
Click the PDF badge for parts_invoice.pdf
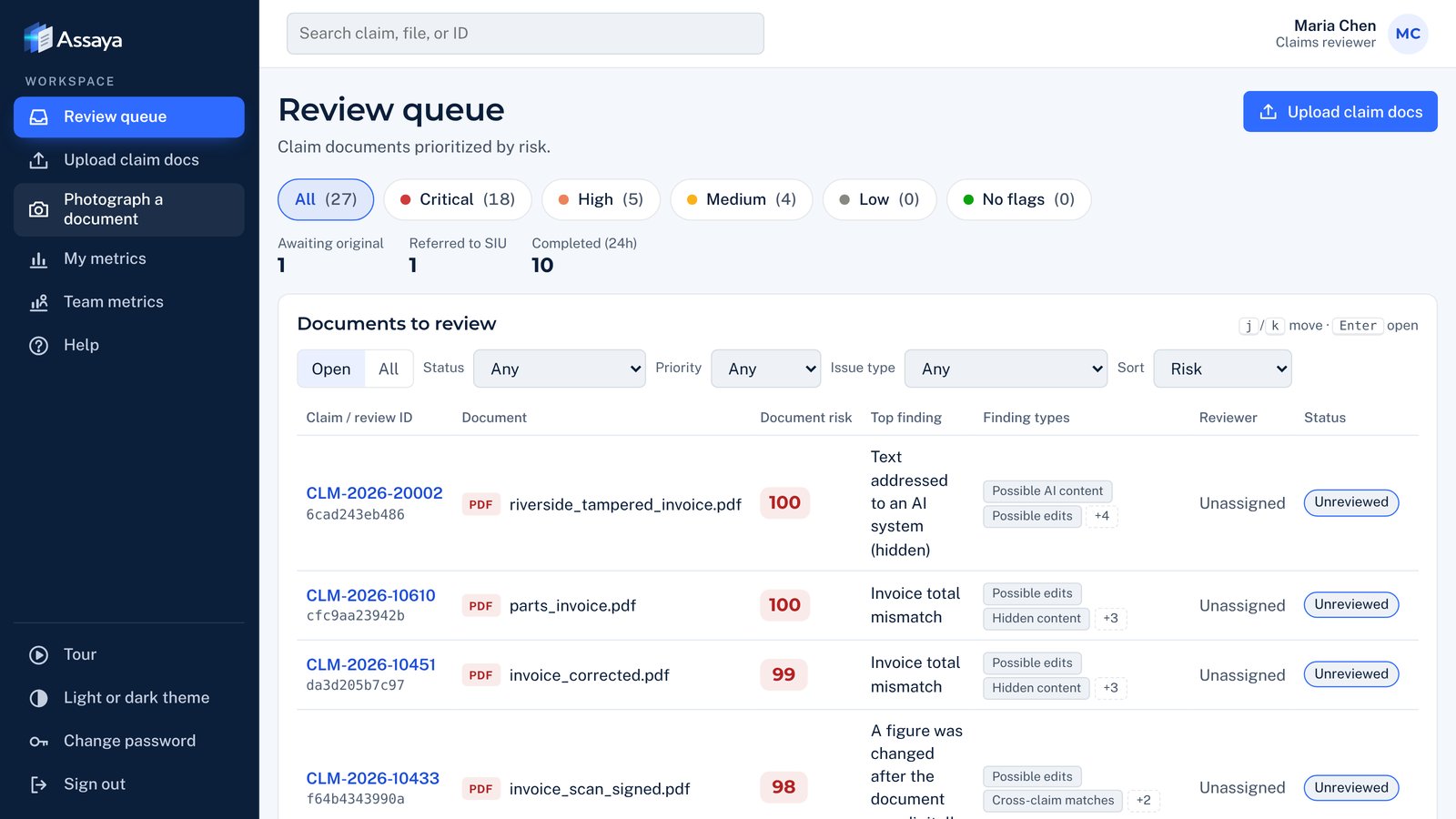tap(480, 606)
